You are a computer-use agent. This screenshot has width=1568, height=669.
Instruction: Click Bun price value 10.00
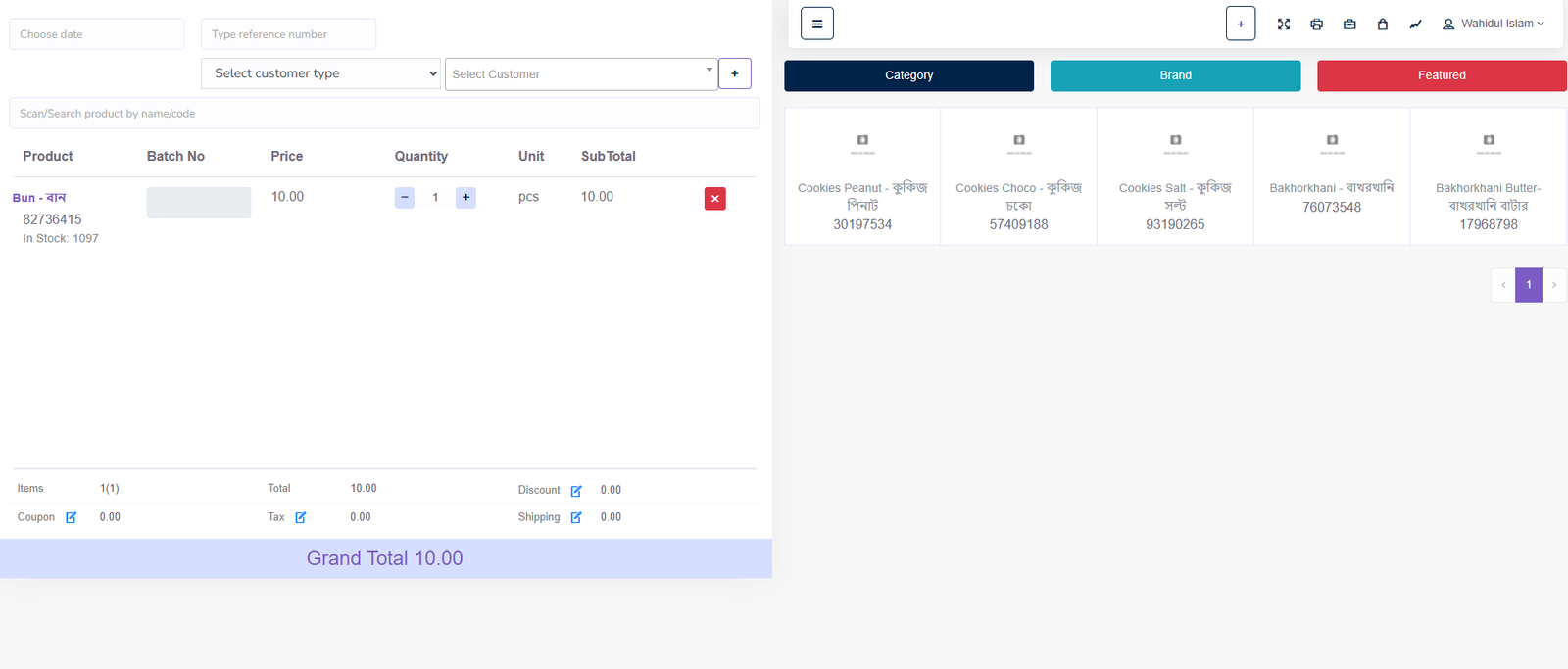[287, 197]
